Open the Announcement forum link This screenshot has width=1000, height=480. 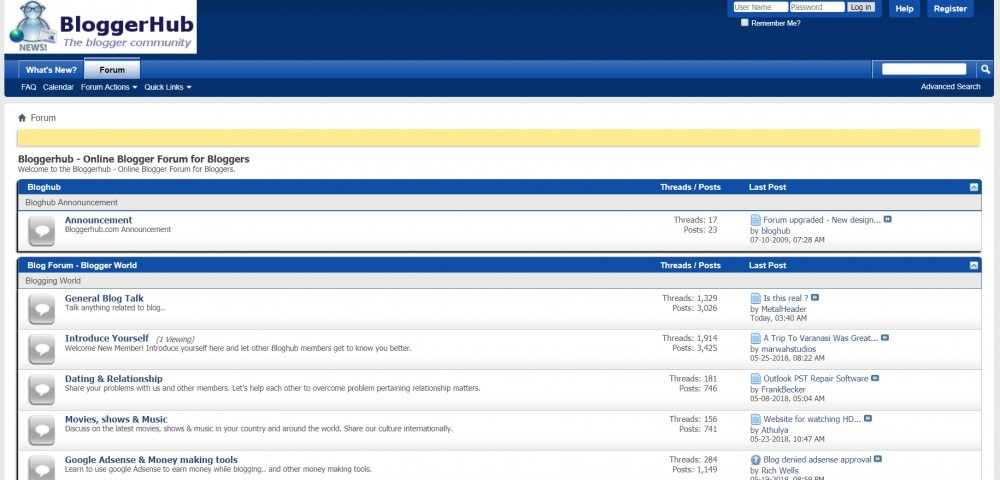click(98, 220)
